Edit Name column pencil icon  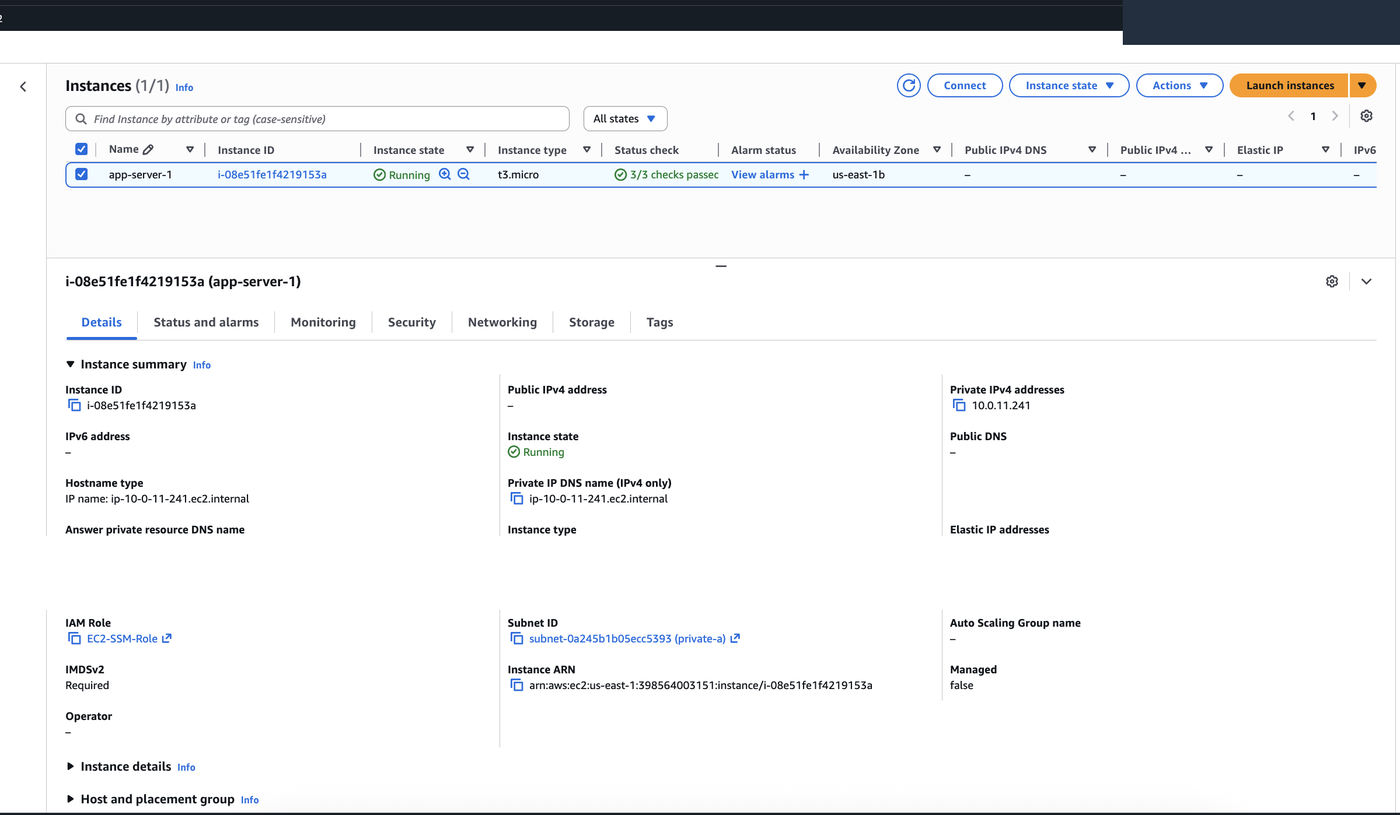click(148, 149)
